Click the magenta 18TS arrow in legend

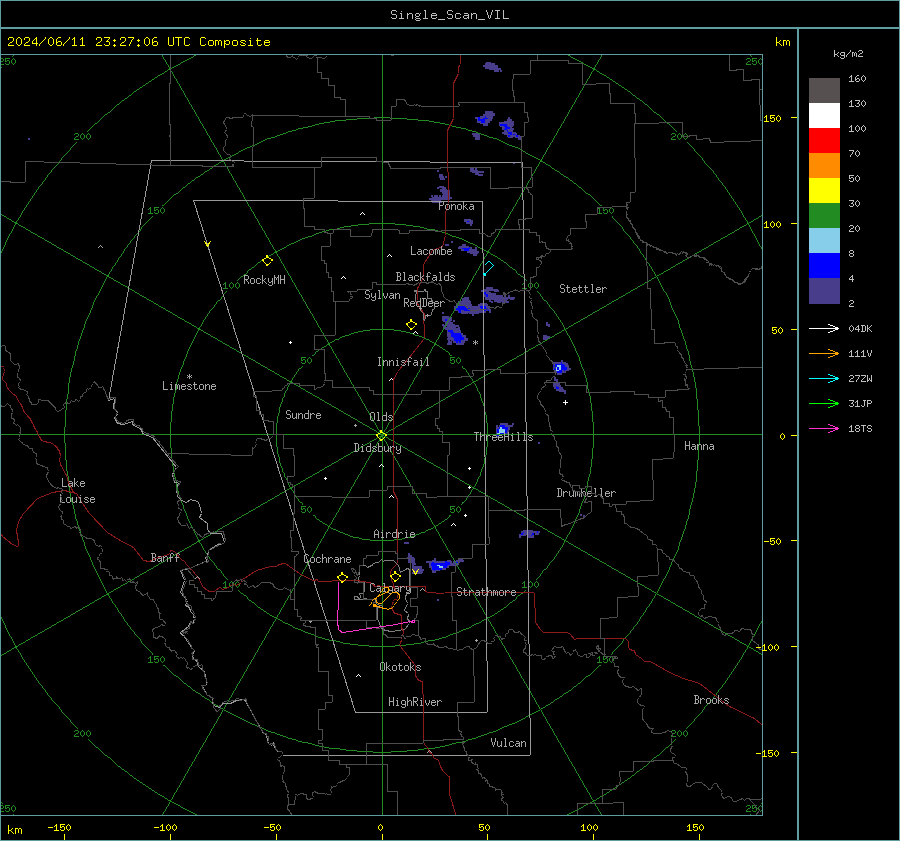[824, 428]
